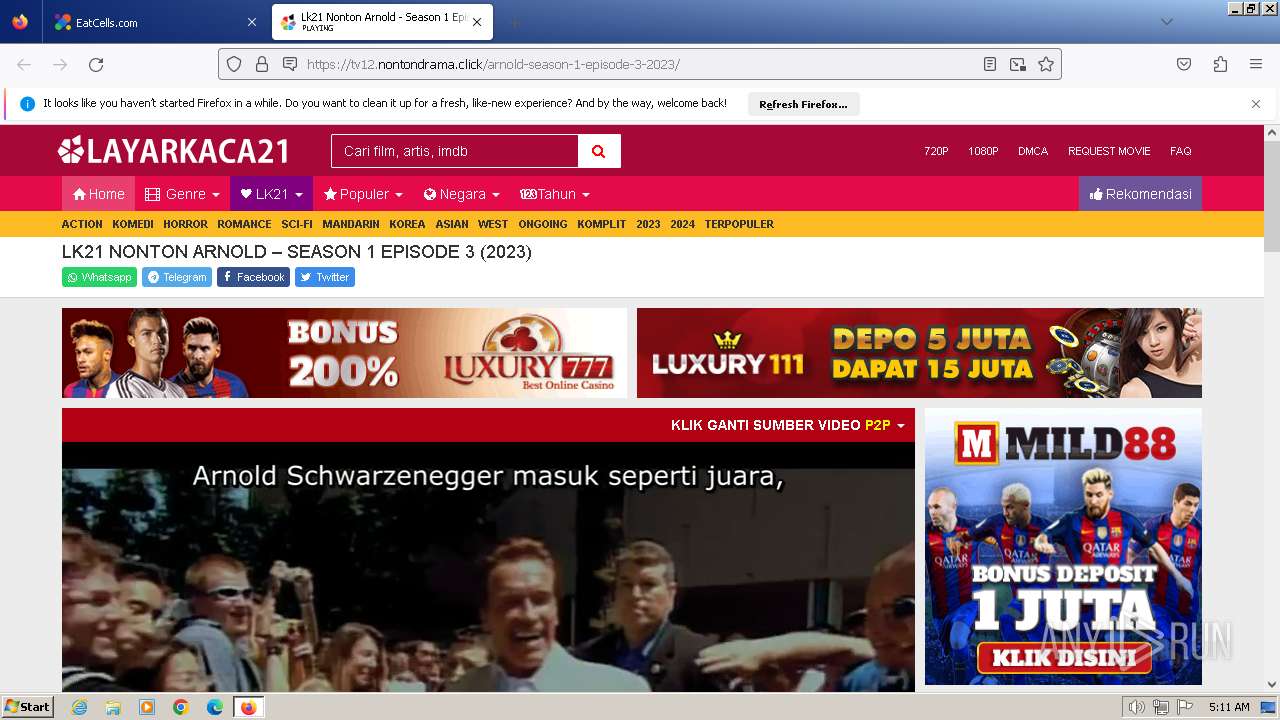Viewport: 1280px width, 720px height.
Task: Select the TERPOPULER category
Action: pyautogui.click(x=739, y=224)
